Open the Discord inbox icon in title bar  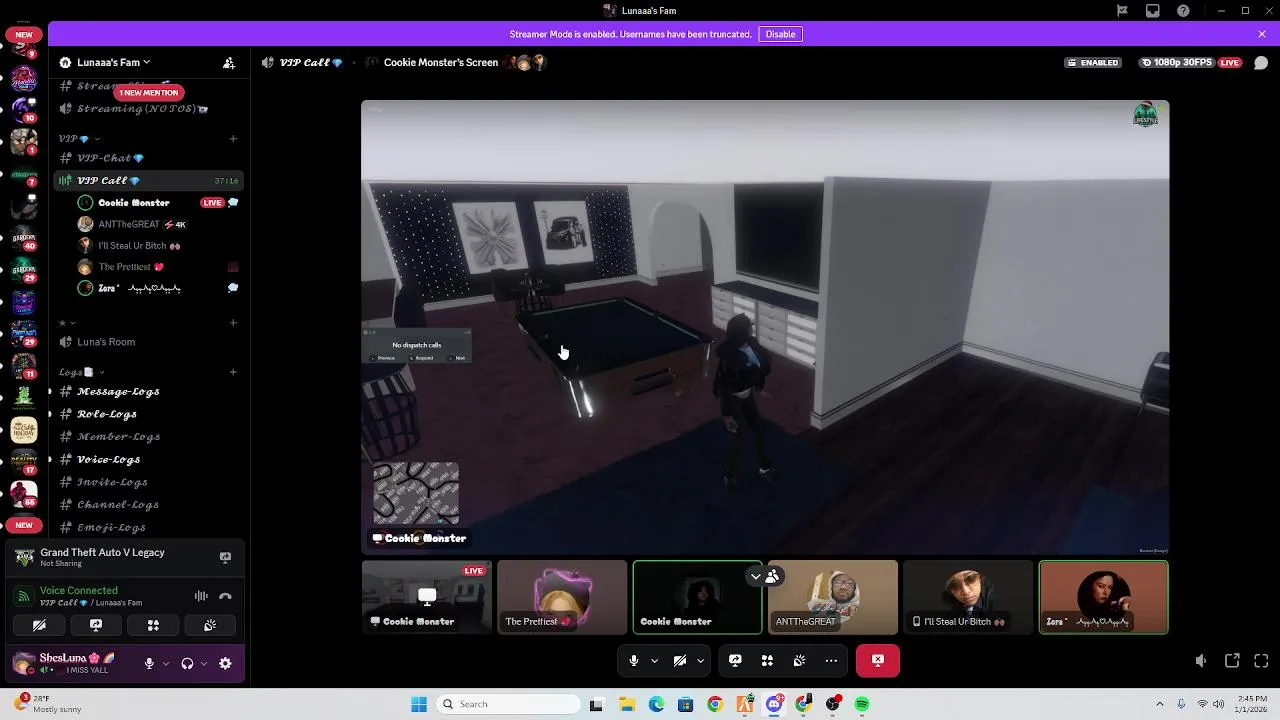pyautogui.click(x=1153, y=11)
